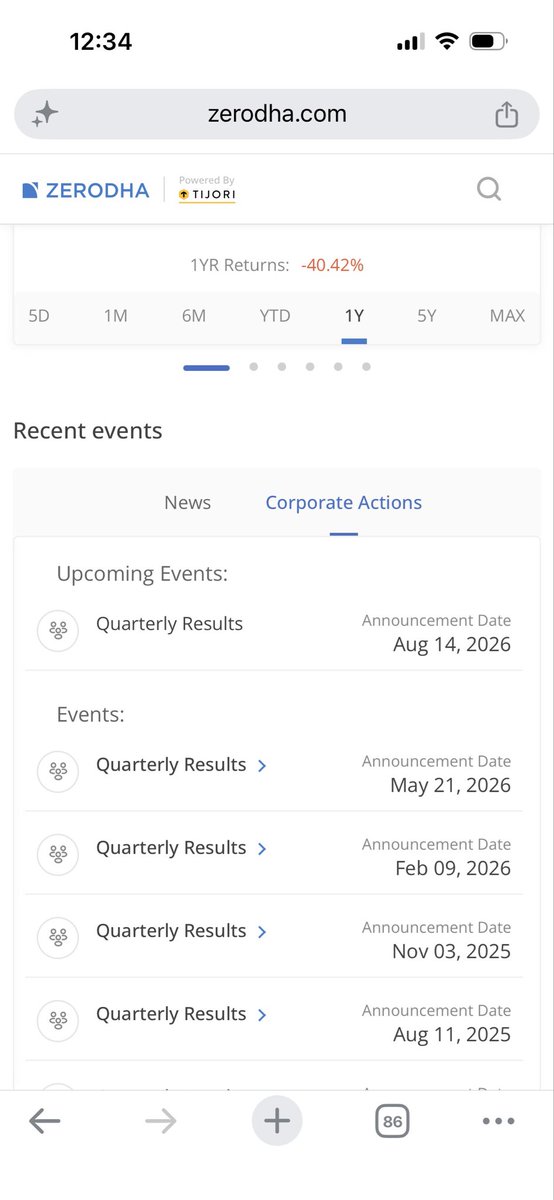This screenshot has width=554, height=1200.
Task: Select the YTD chart range
Action: coord(275,315)
